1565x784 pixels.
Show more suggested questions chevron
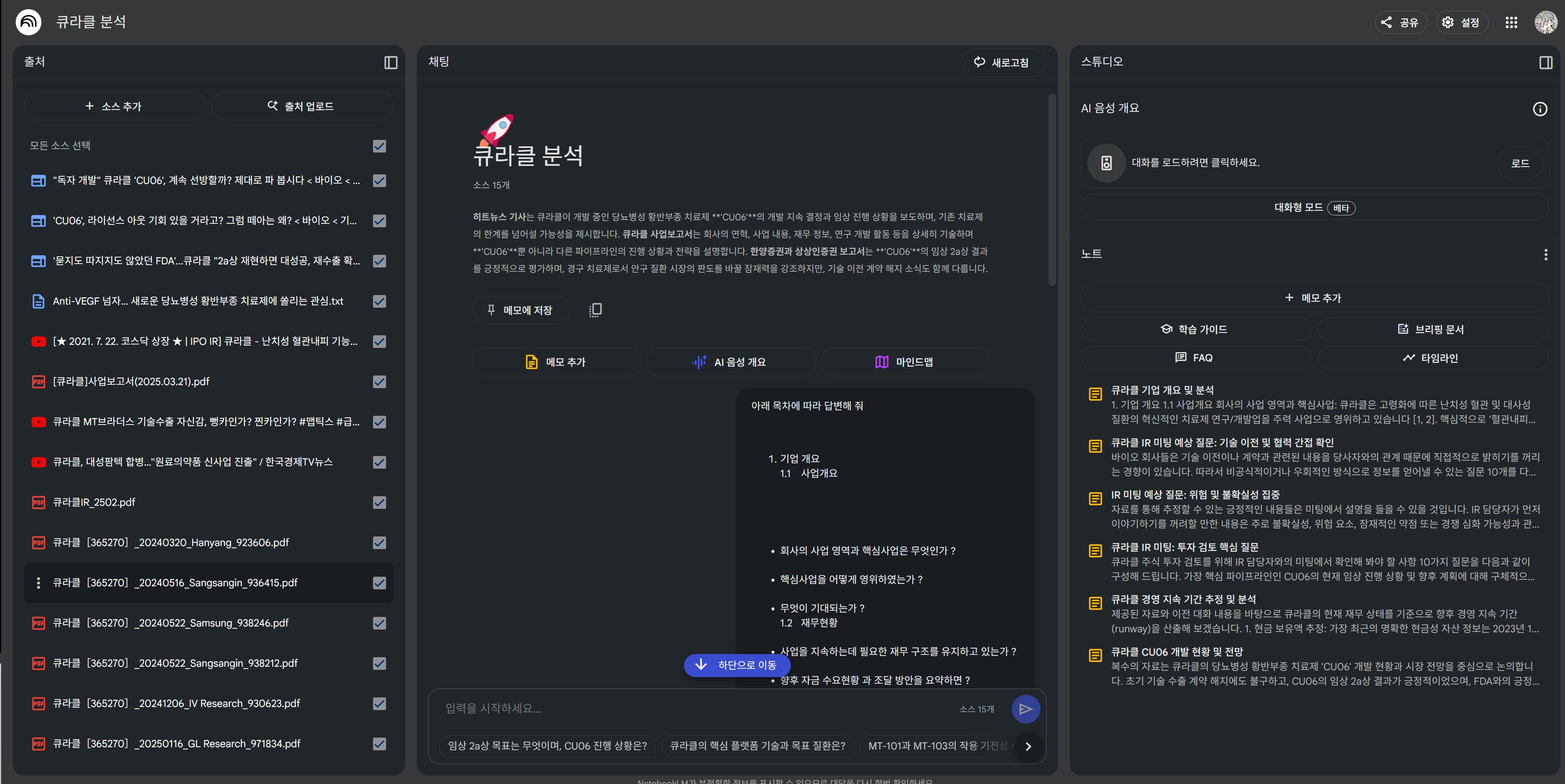1028,746
